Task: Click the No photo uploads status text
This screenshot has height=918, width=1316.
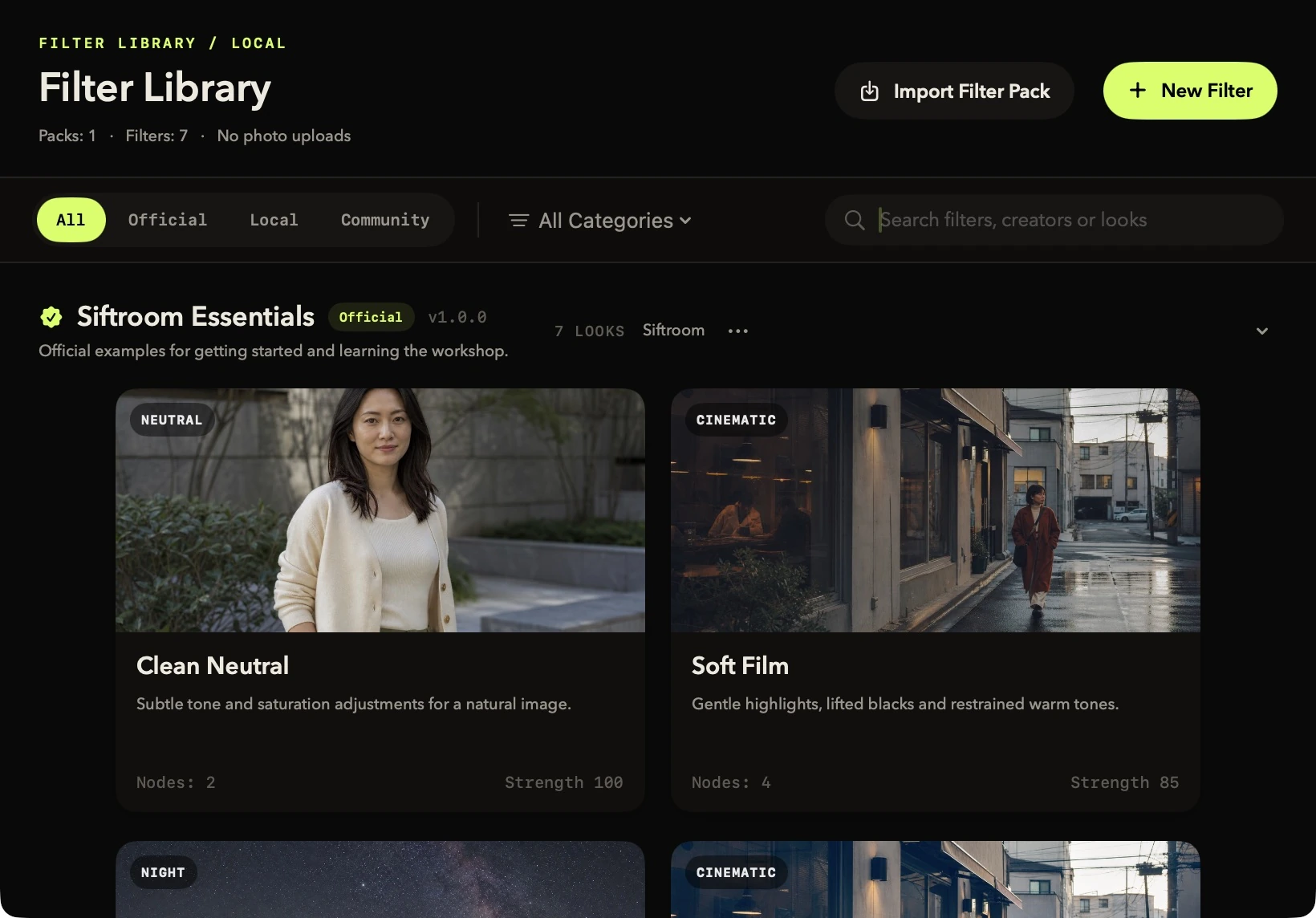Action: tap(284, 136)
